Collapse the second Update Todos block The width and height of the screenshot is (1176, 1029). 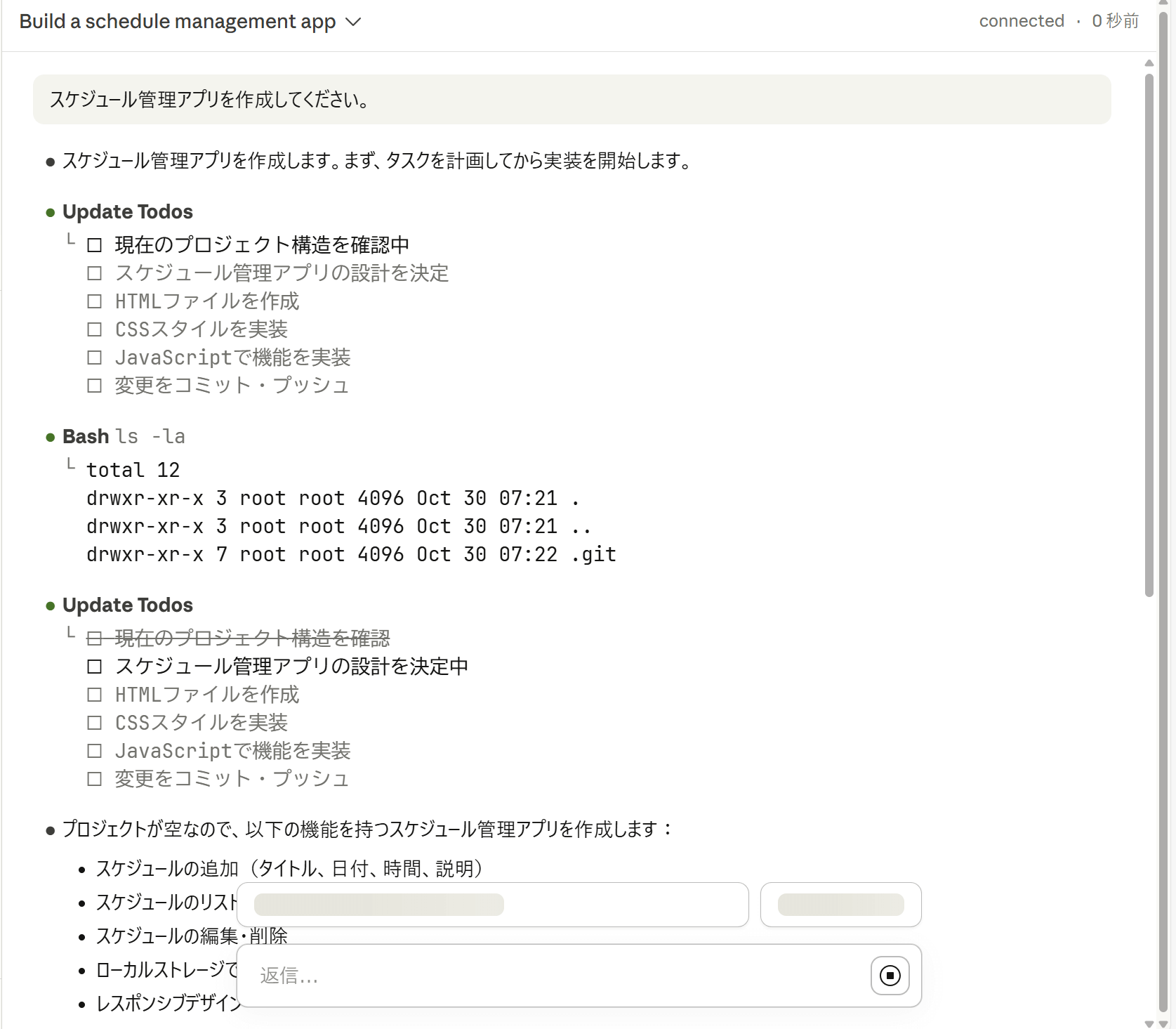click(x=127, y=605)
